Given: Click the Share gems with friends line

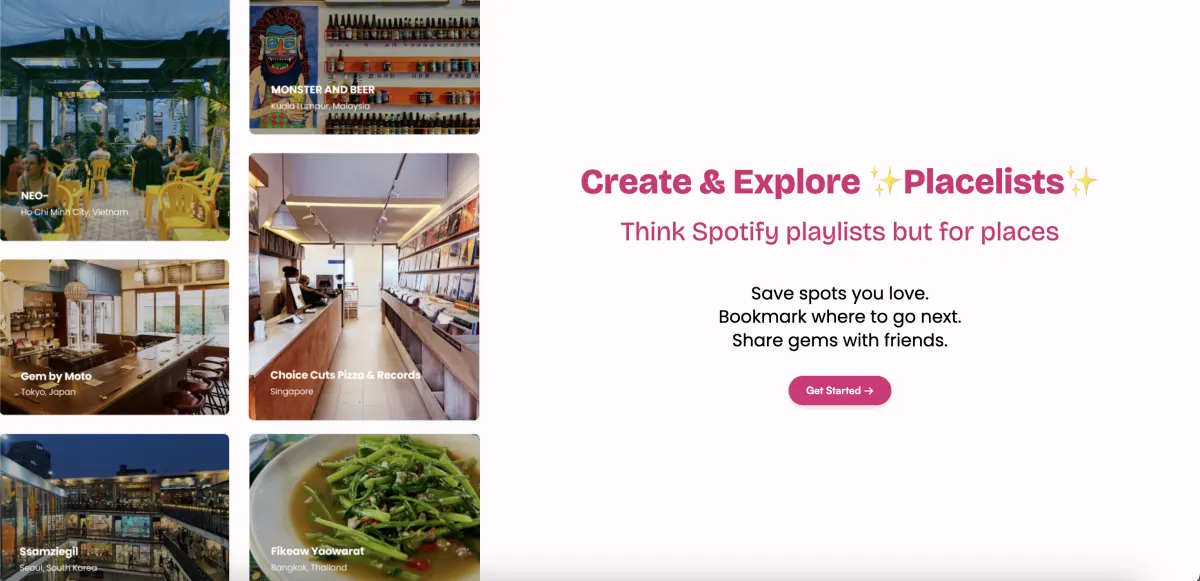Looking at the screenshot, I should (x=840, y=340).
